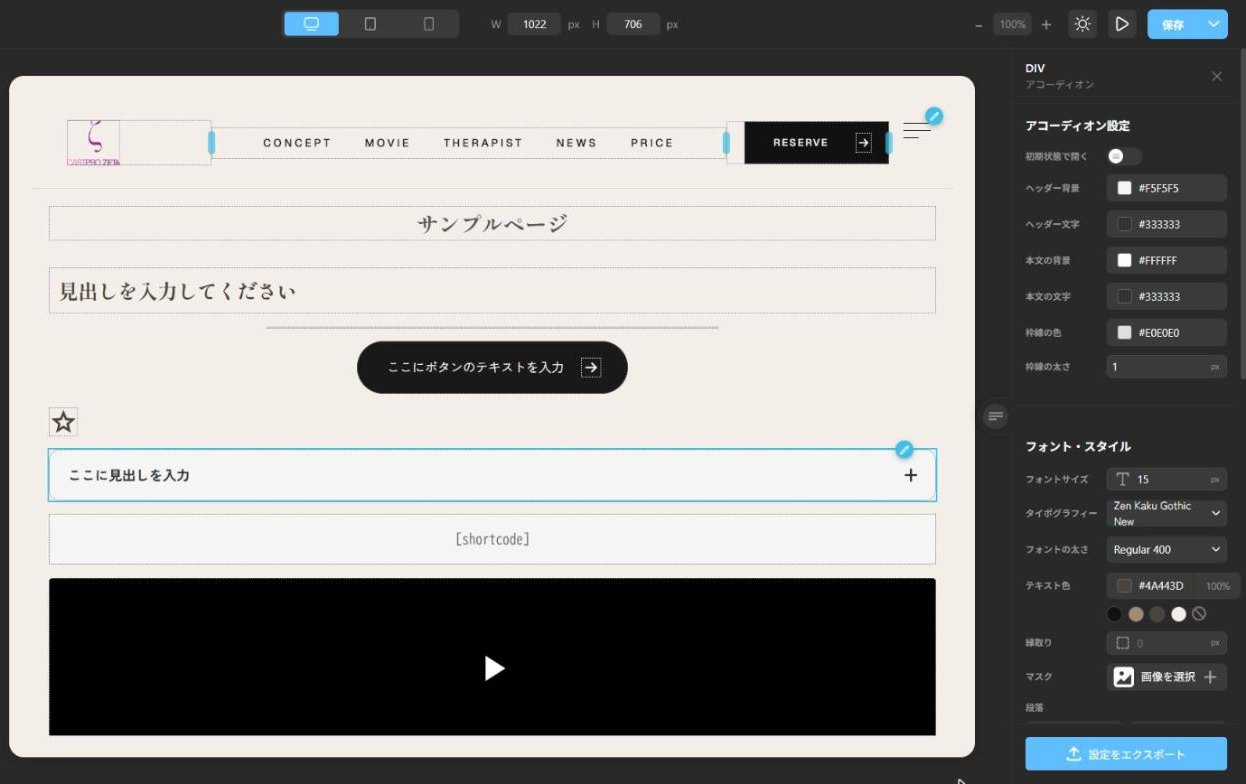
Task: Select the tan preset color circle
Action: 1136,614
